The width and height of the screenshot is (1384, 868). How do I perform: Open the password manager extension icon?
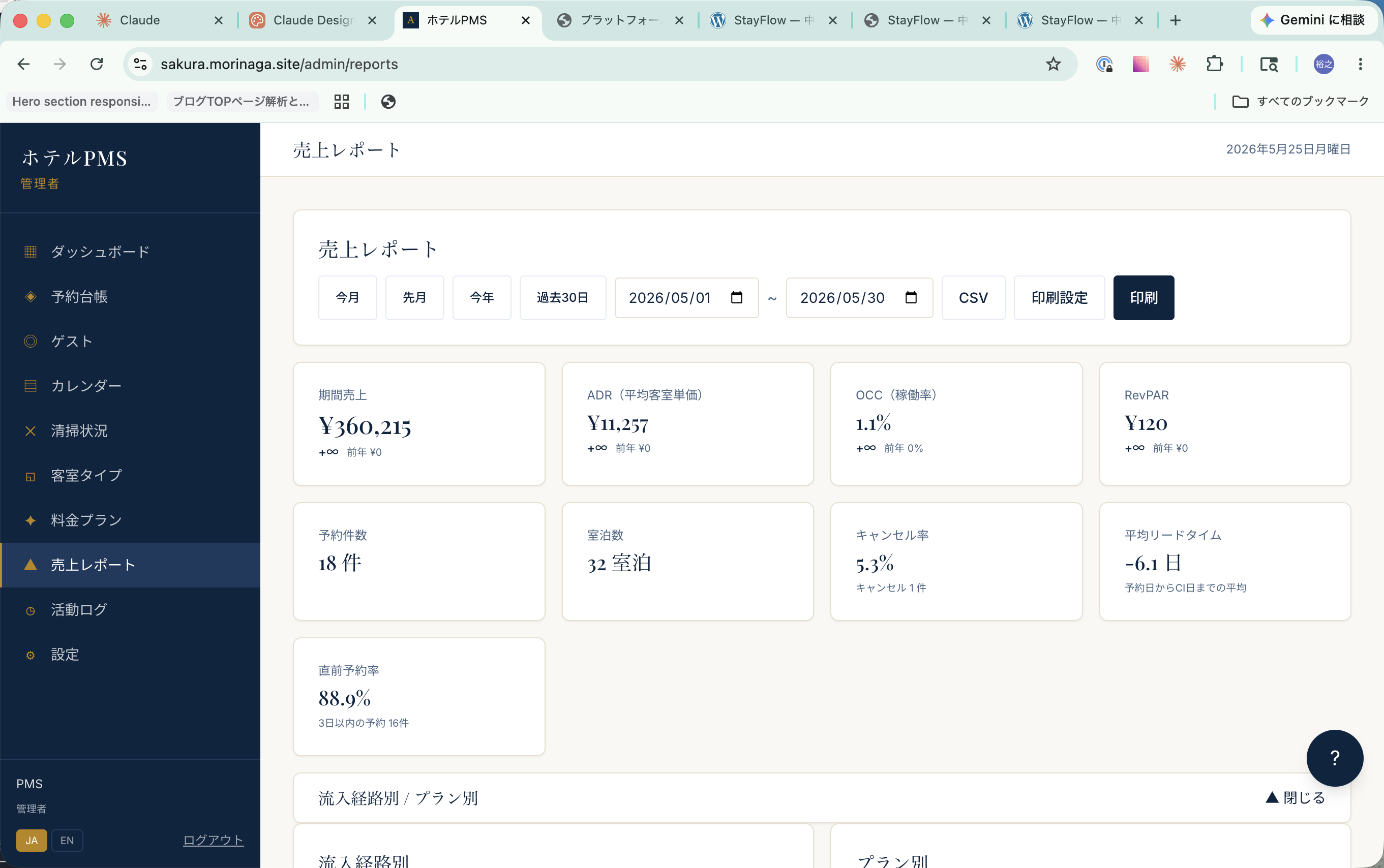click(x=1104, y=64)
